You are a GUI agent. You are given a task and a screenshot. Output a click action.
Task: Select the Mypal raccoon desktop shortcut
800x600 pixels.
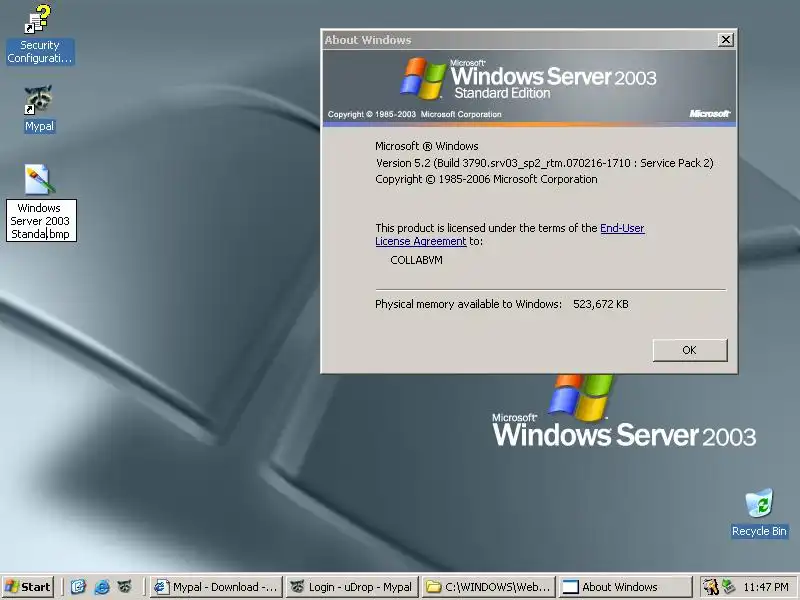[39, 109]
